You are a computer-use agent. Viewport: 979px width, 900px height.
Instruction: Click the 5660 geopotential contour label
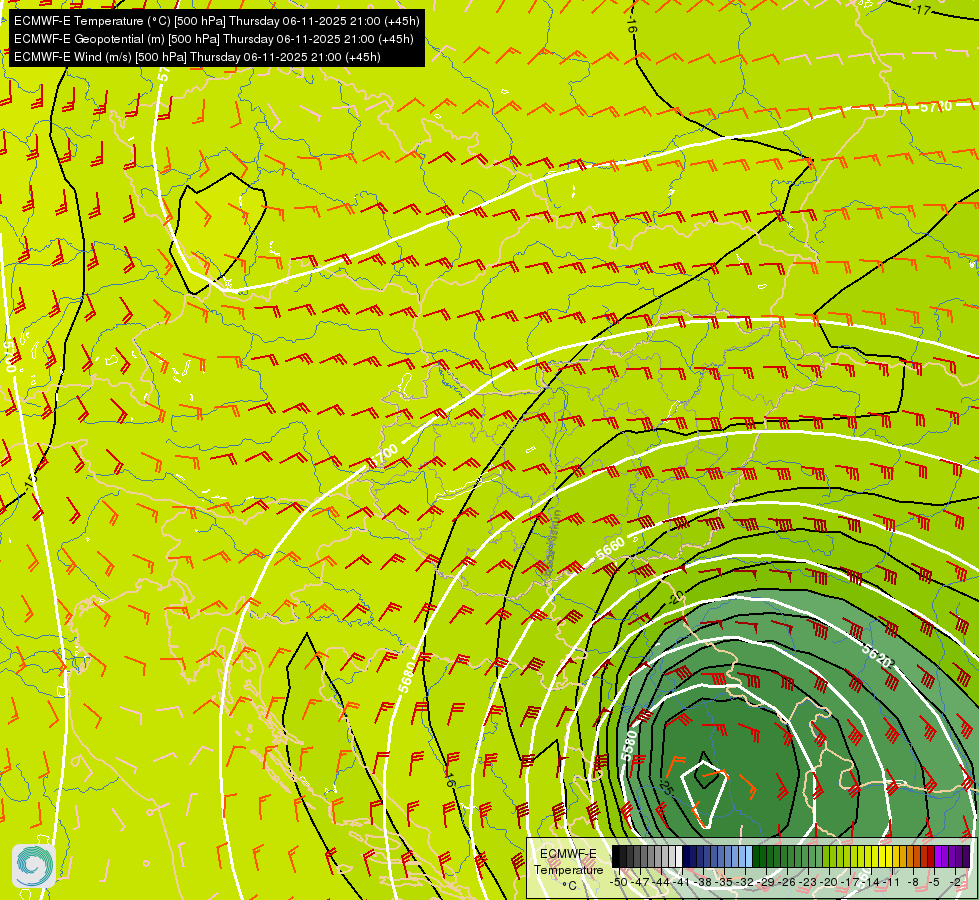coord(610,548)
